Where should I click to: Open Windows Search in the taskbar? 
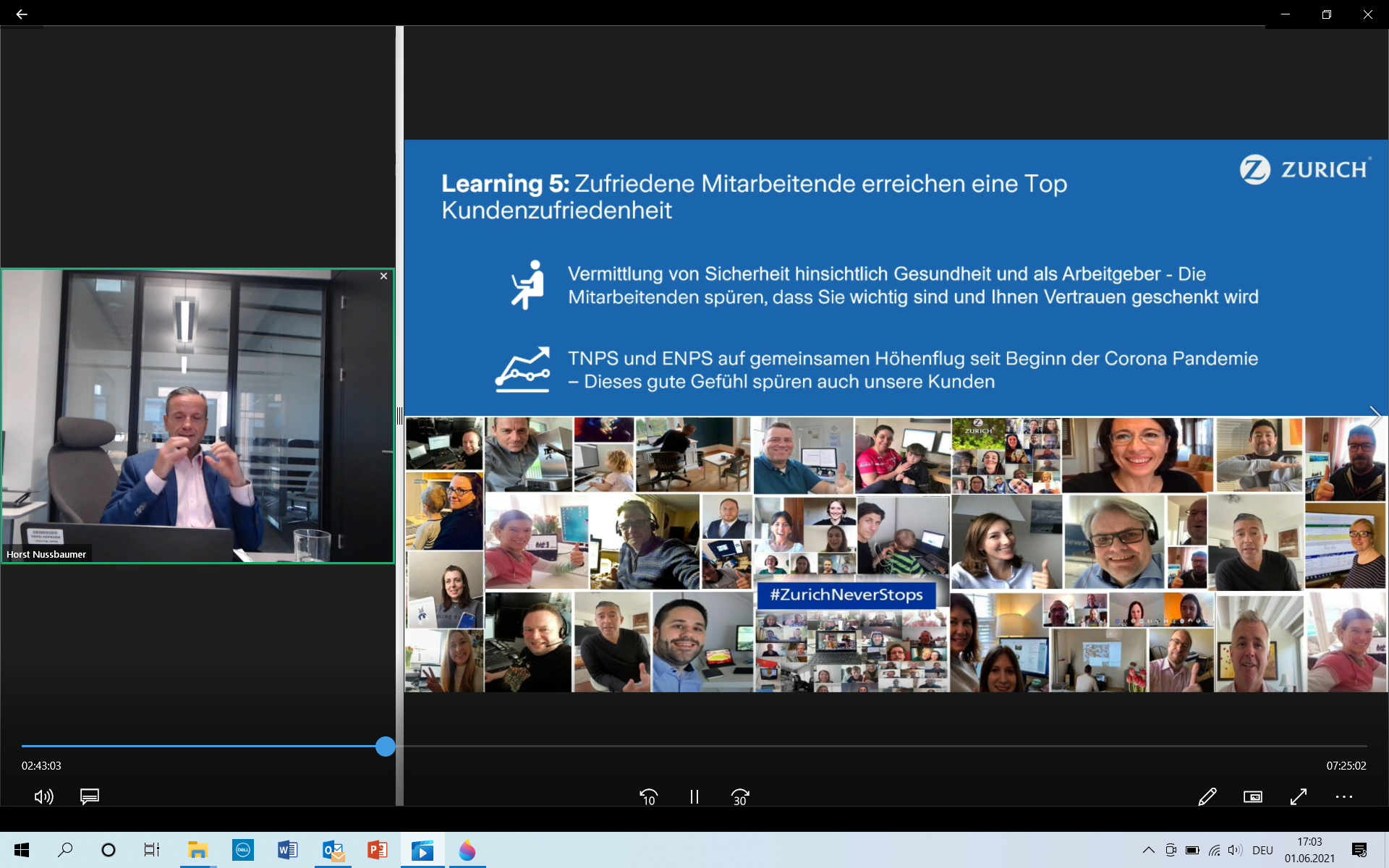coord(65,850)
